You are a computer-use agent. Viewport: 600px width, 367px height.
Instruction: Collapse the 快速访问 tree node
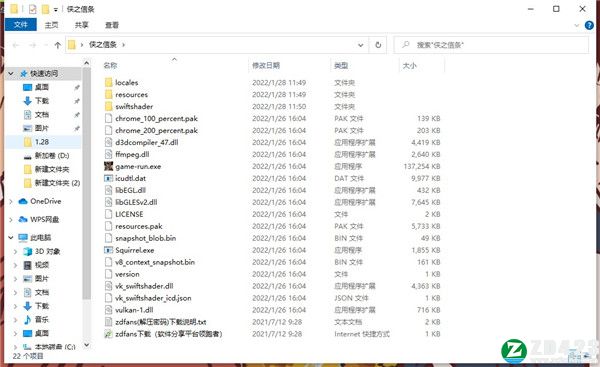point(11,73)
